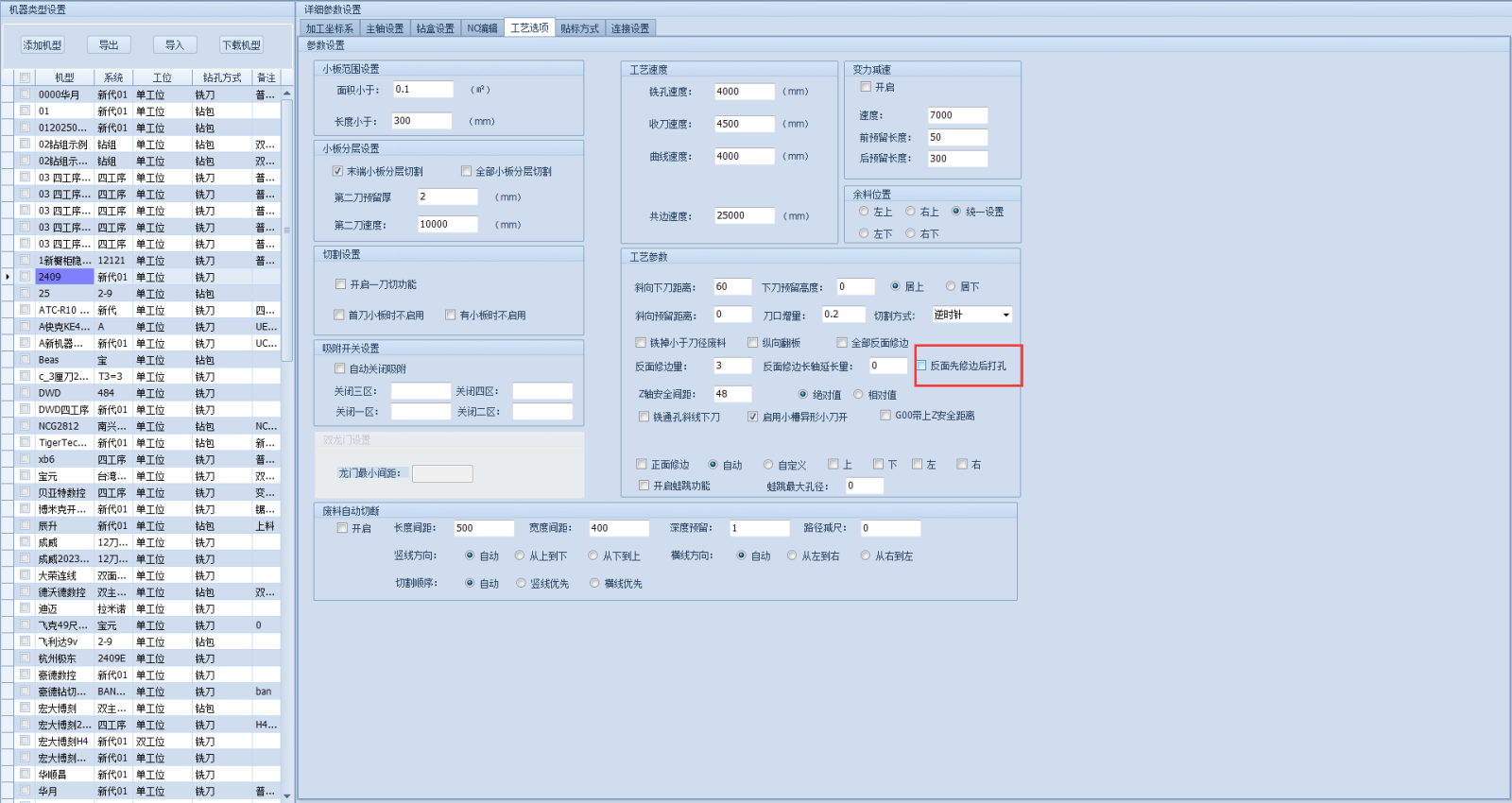
Task: Click the scroll-down arrow of machine list
Action: coord(287,795)
